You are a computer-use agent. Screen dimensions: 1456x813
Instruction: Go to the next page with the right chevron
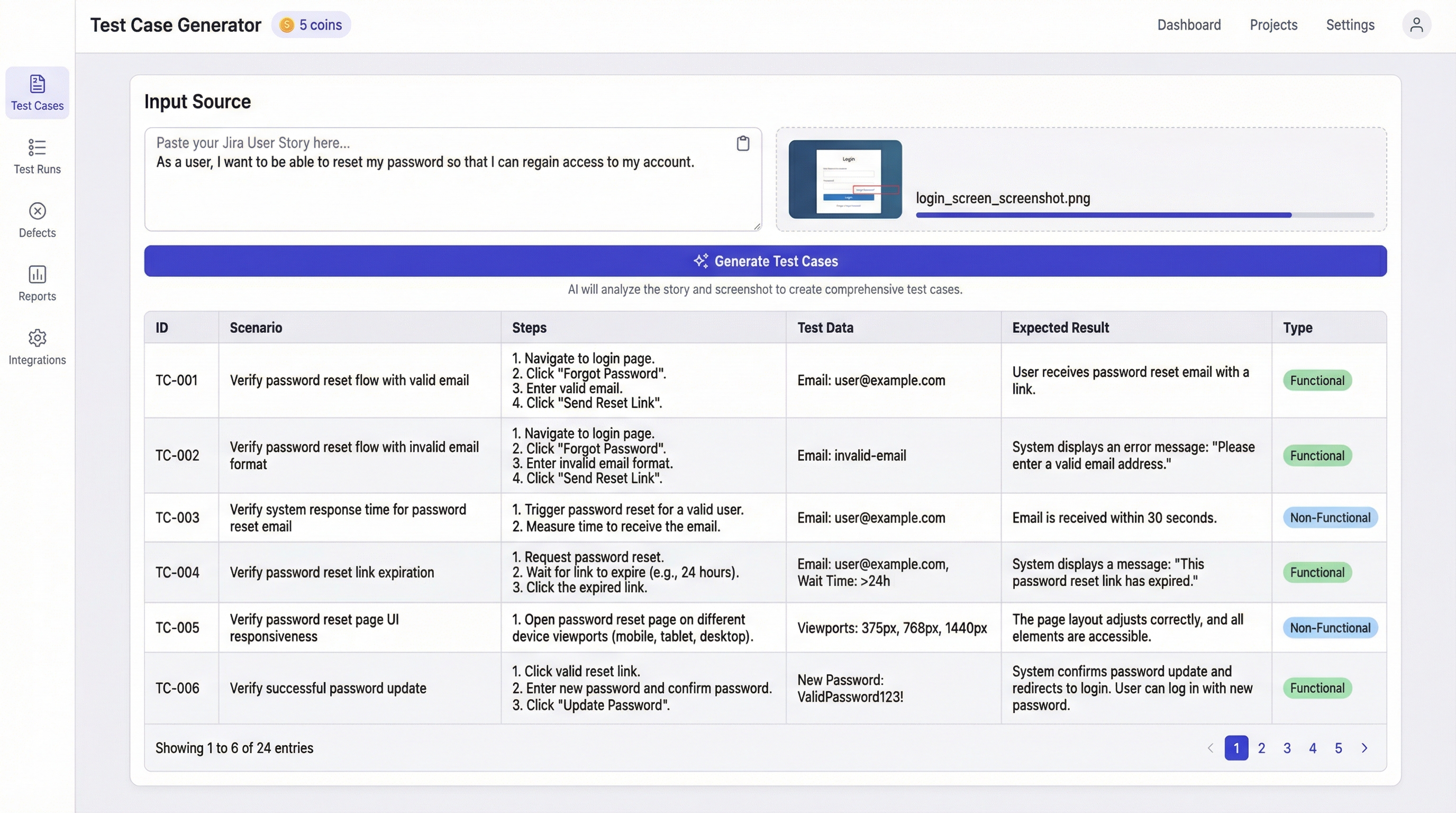tap(1366, 747)
